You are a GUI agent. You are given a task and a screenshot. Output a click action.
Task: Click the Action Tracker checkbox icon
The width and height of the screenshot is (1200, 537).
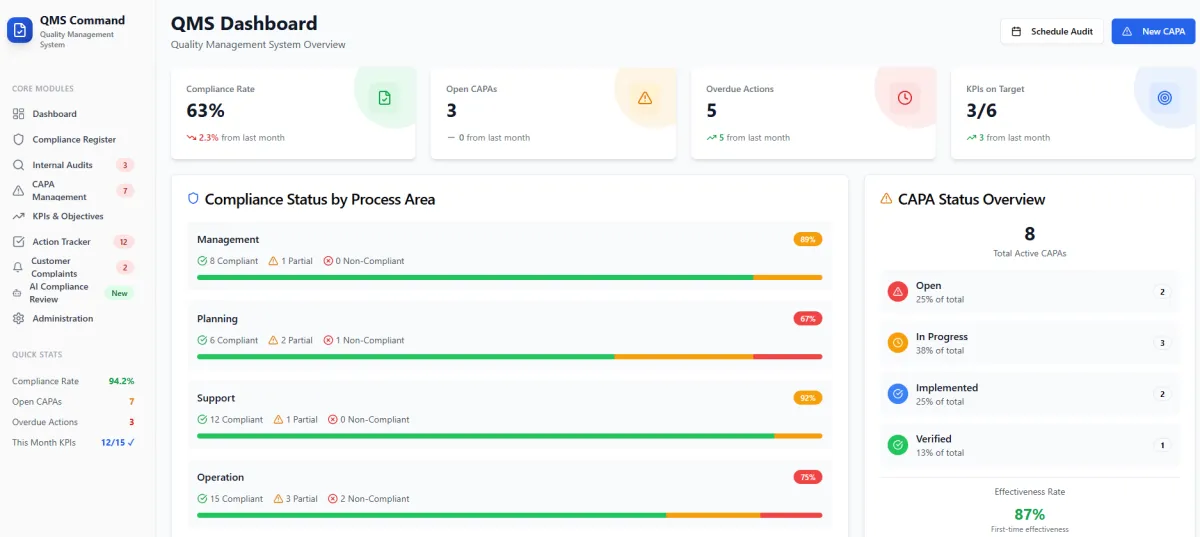tap(18, 242)
